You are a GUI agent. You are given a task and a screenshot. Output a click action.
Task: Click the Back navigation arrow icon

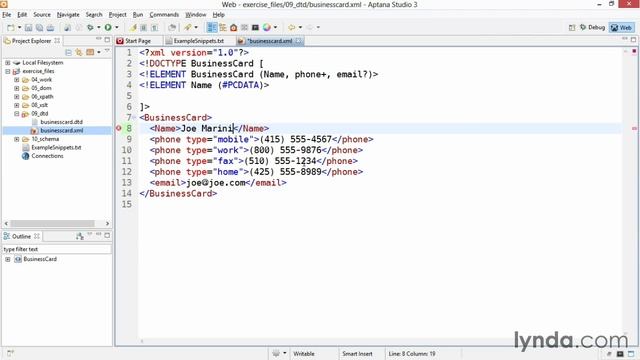[x=291, y=27]
